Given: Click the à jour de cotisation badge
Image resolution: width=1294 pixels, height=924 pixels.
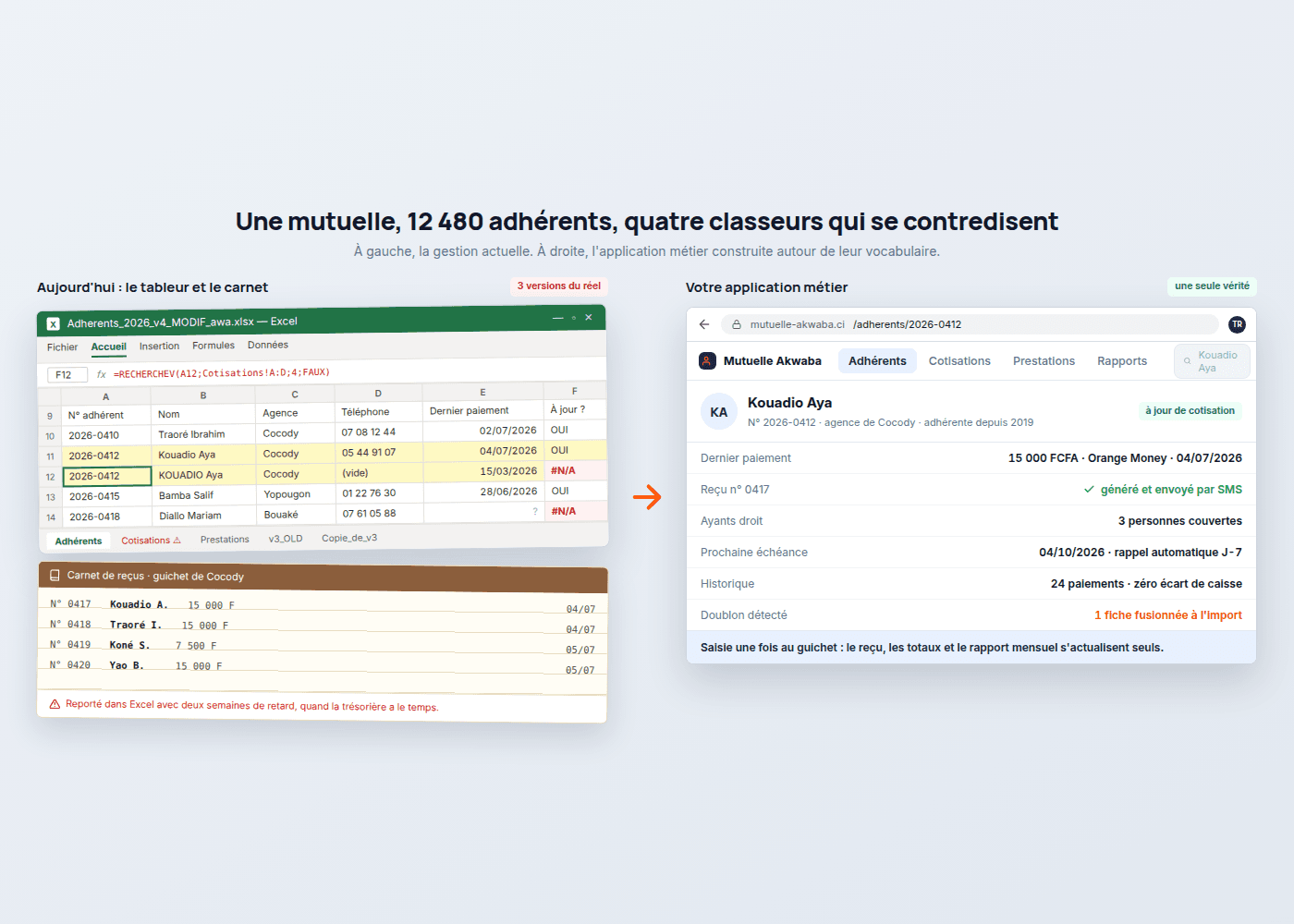Looking at the screenshot, I should [1190, 411].
